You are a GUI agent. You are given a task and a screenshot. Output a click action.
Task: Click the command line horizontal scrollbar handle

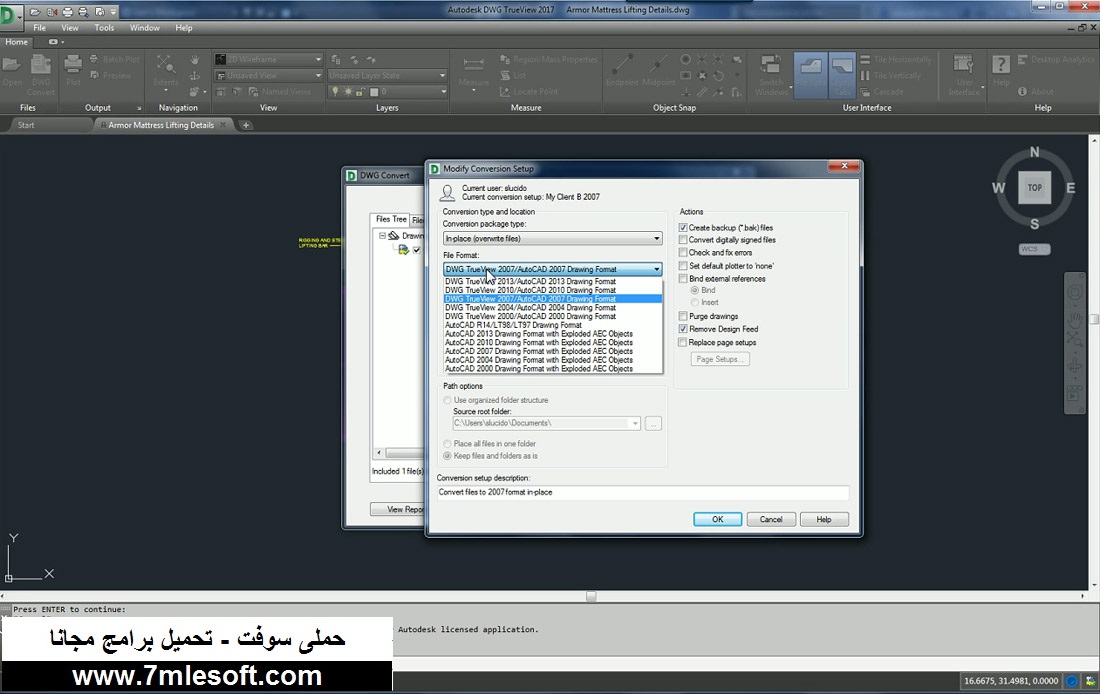[591, 596]
